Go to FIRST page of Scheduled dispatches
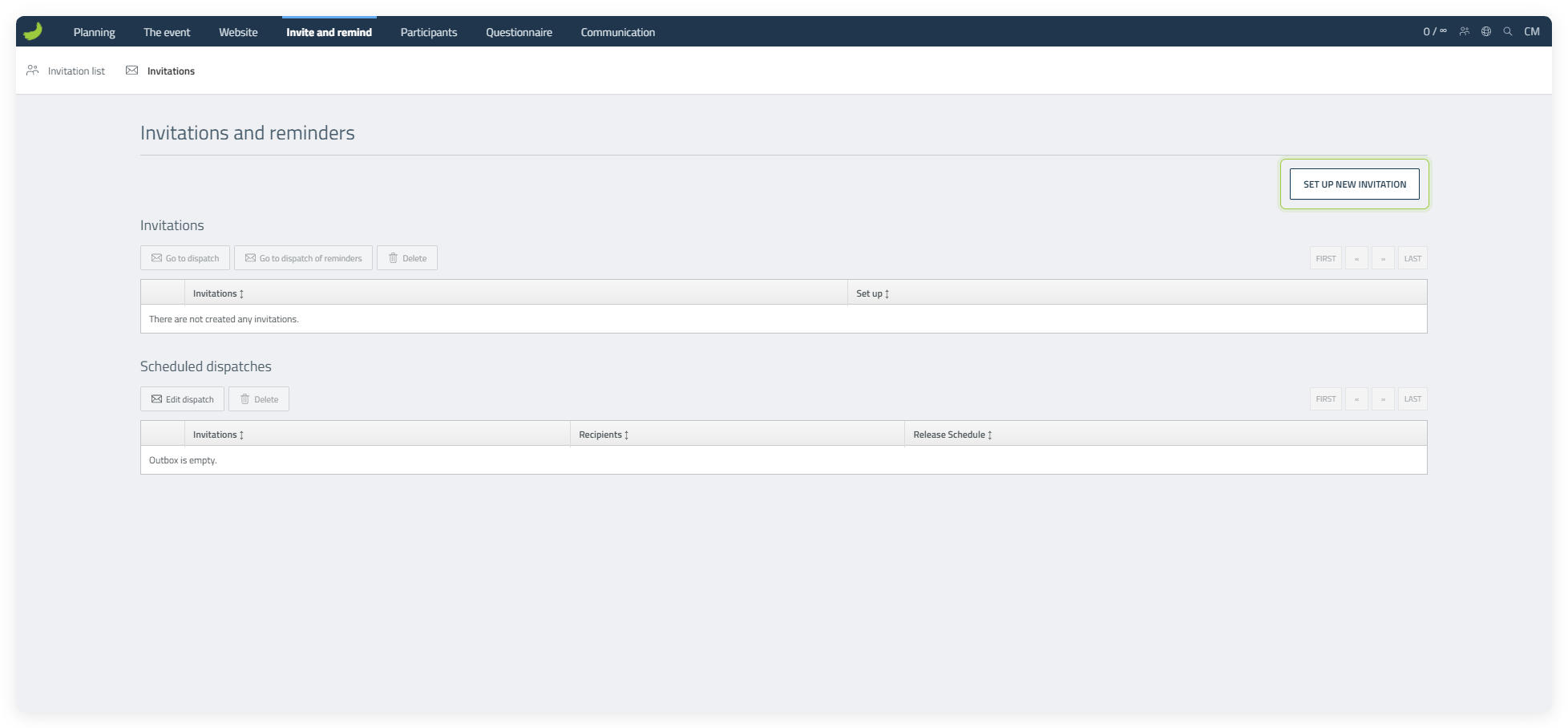 coord(1326,398)
